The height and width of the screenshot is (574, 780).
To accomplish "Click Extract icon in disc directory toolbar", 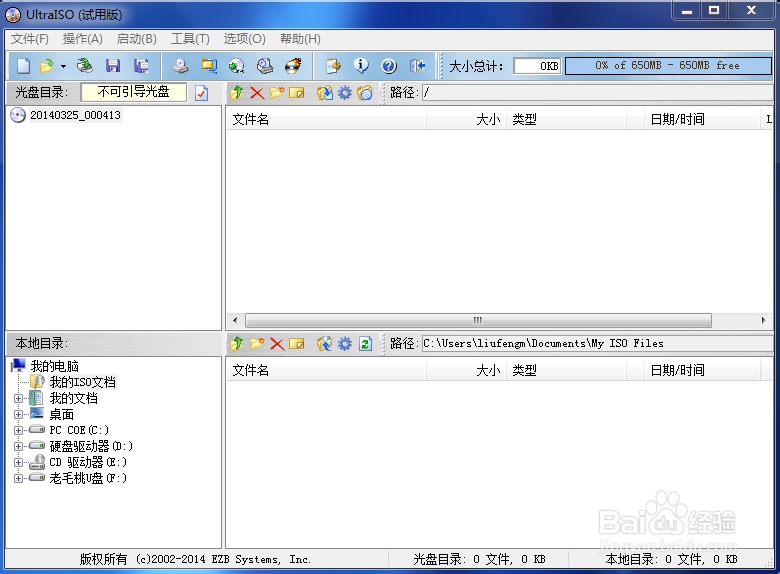I will click(x=325, y=93).
